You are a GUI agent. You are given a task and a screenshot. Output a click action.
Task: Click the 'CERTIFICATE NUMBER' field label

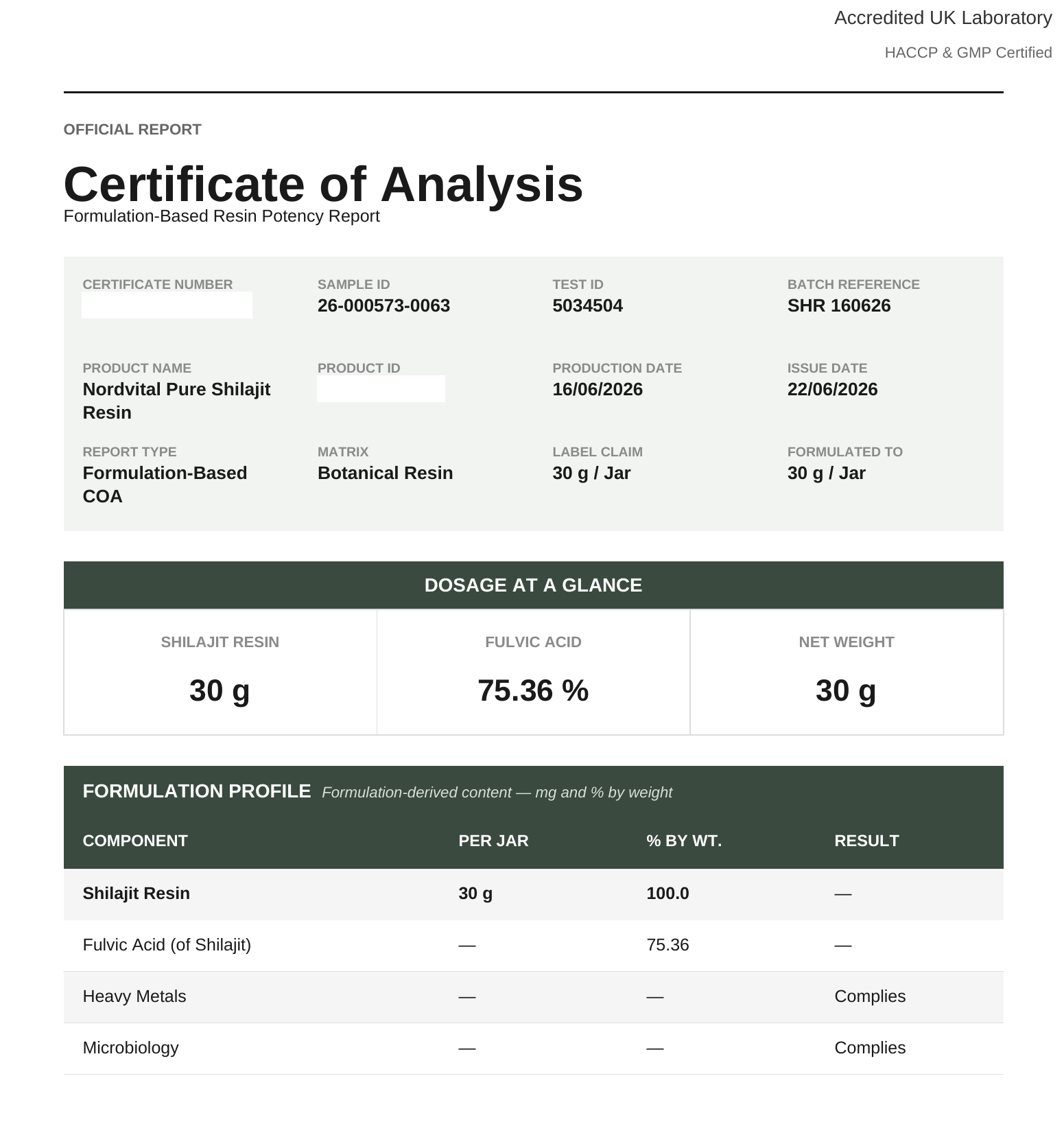(158, 285)
